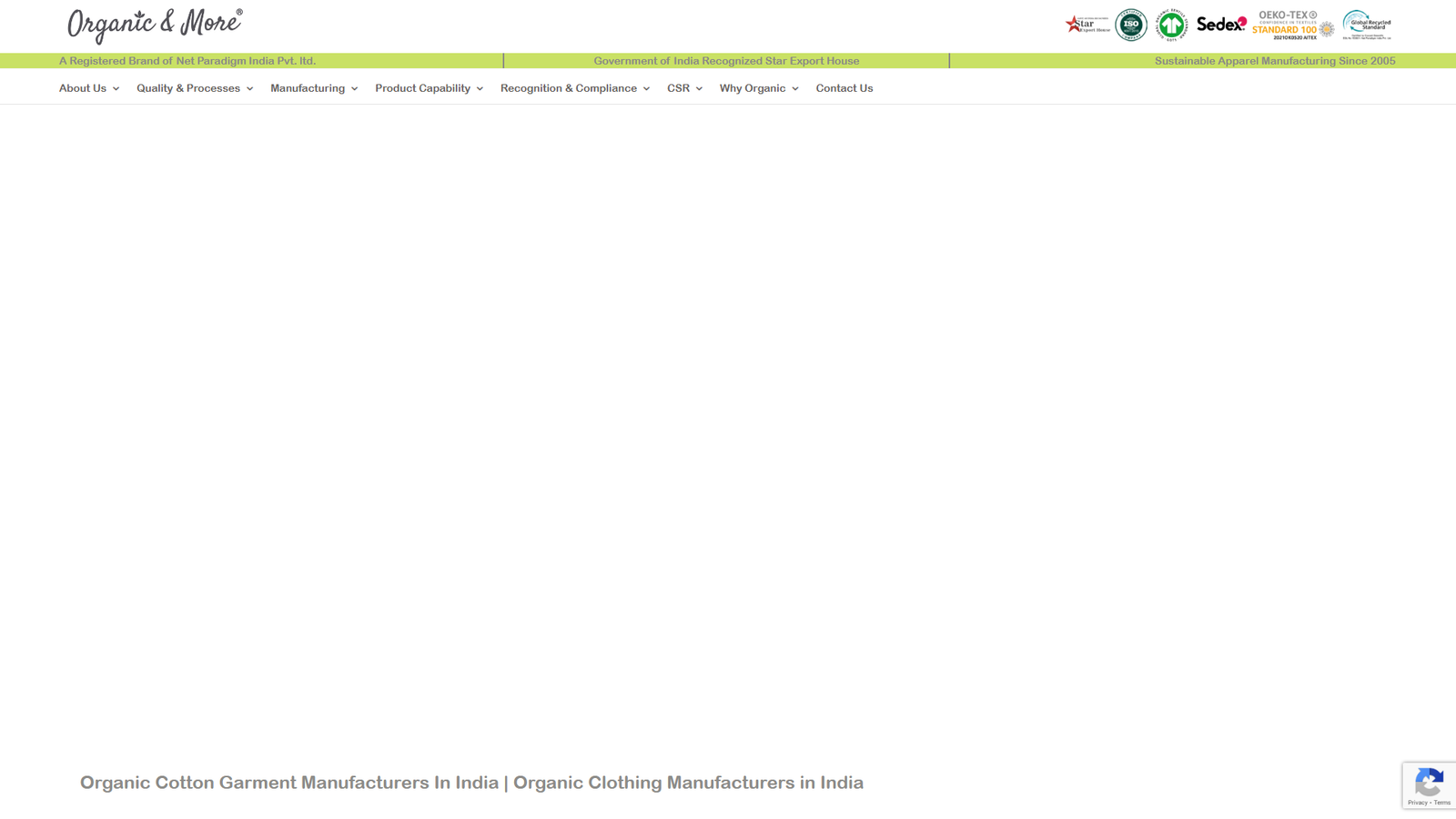
Task: Select the CSR menu item
Action: pos(678,88)
